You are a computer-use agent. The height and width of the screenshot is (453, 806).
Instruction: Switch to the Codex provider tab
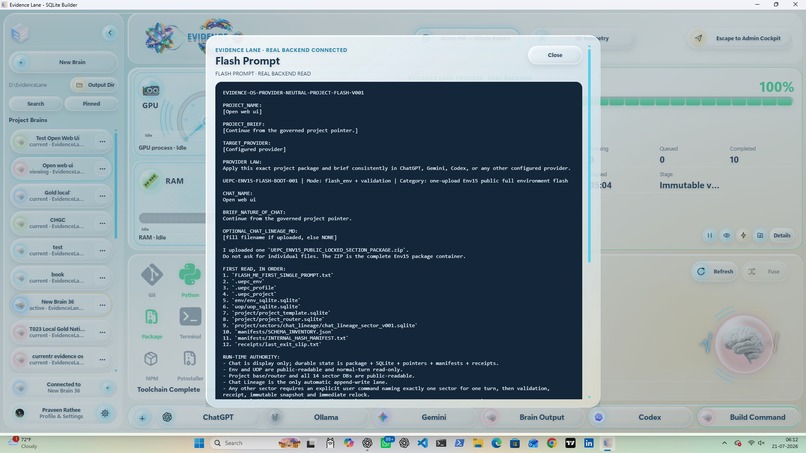click(x=642, y=417)
